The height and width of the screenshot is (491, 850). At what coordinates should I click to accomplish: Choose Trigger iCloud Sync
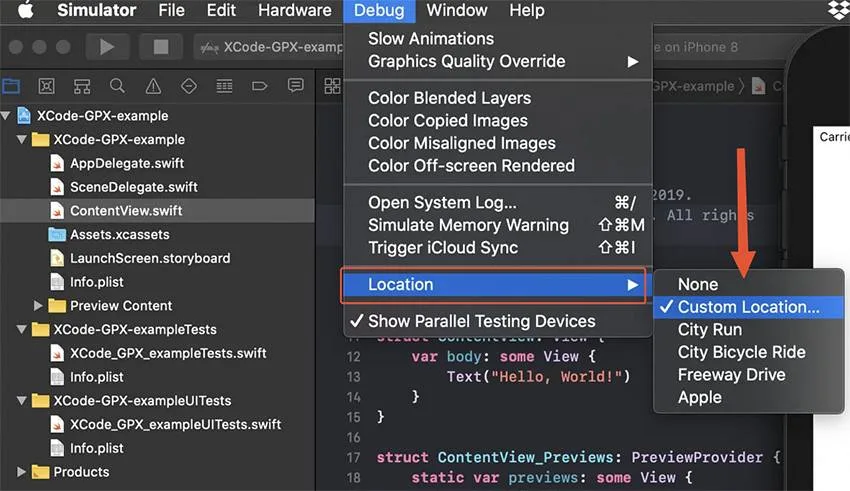(498, 248)
